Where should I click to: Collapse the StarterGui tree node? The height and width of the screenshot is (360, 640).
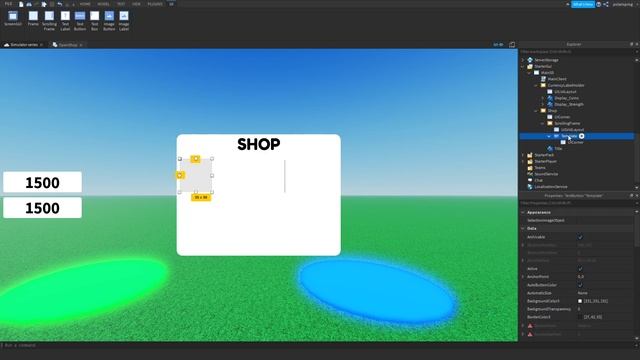pyautogui.click(x=523, y=66)
